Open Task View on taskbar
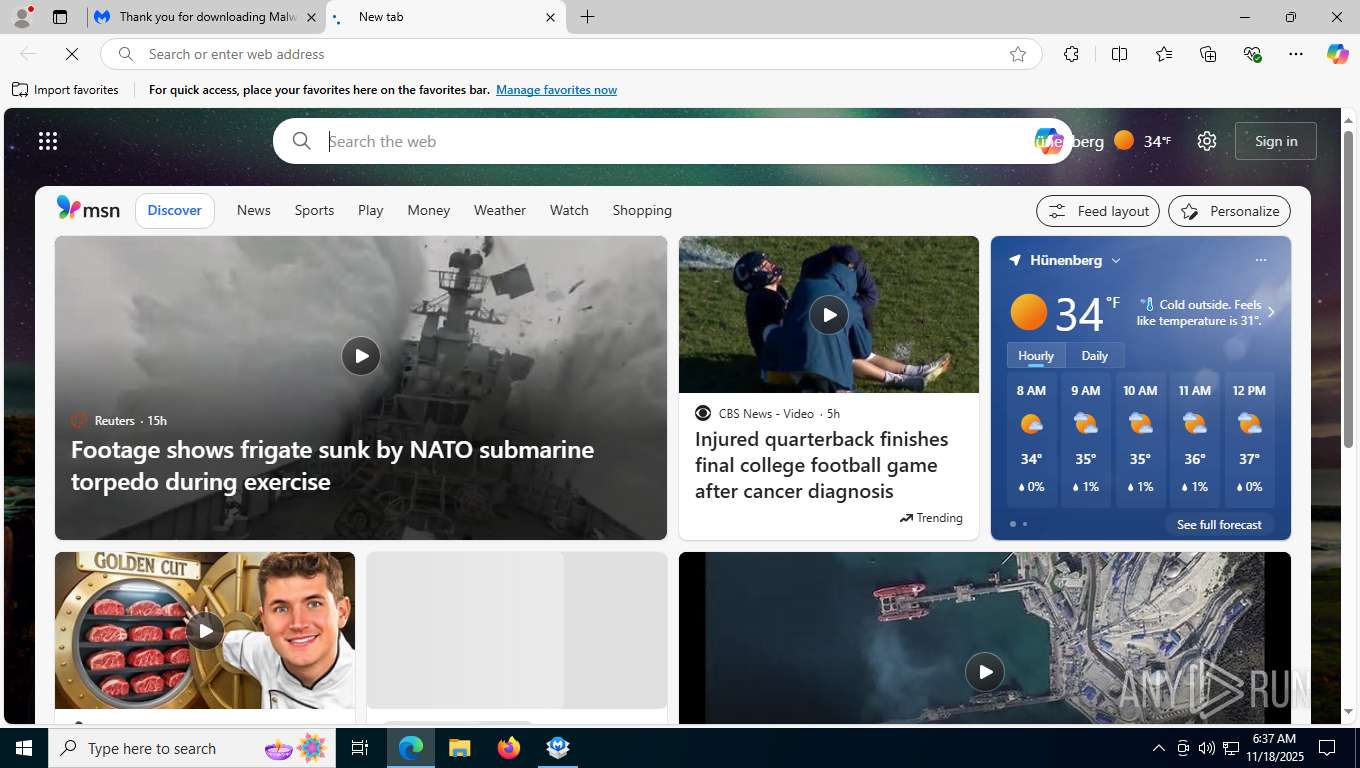 [x=360, y=748]
